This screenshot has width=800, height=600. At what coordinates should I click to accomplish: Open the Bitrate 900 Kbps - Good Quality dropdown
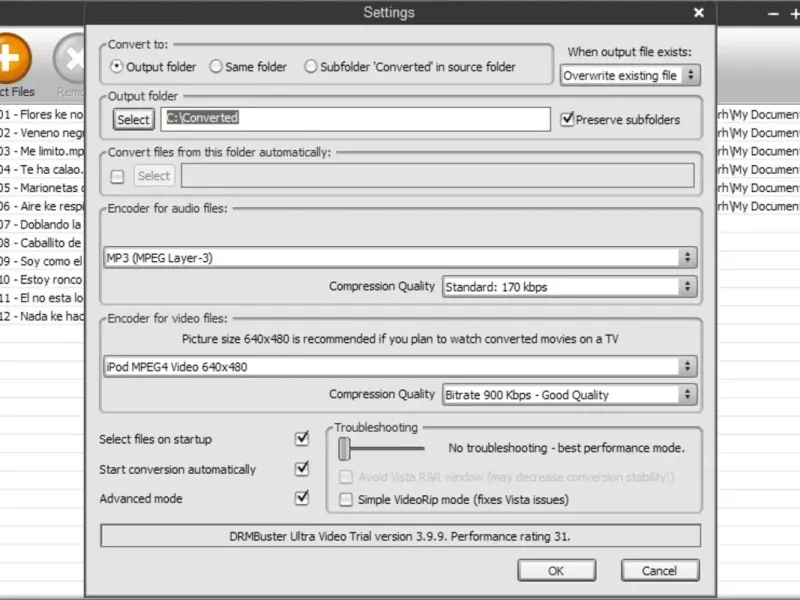coord(569,395)
